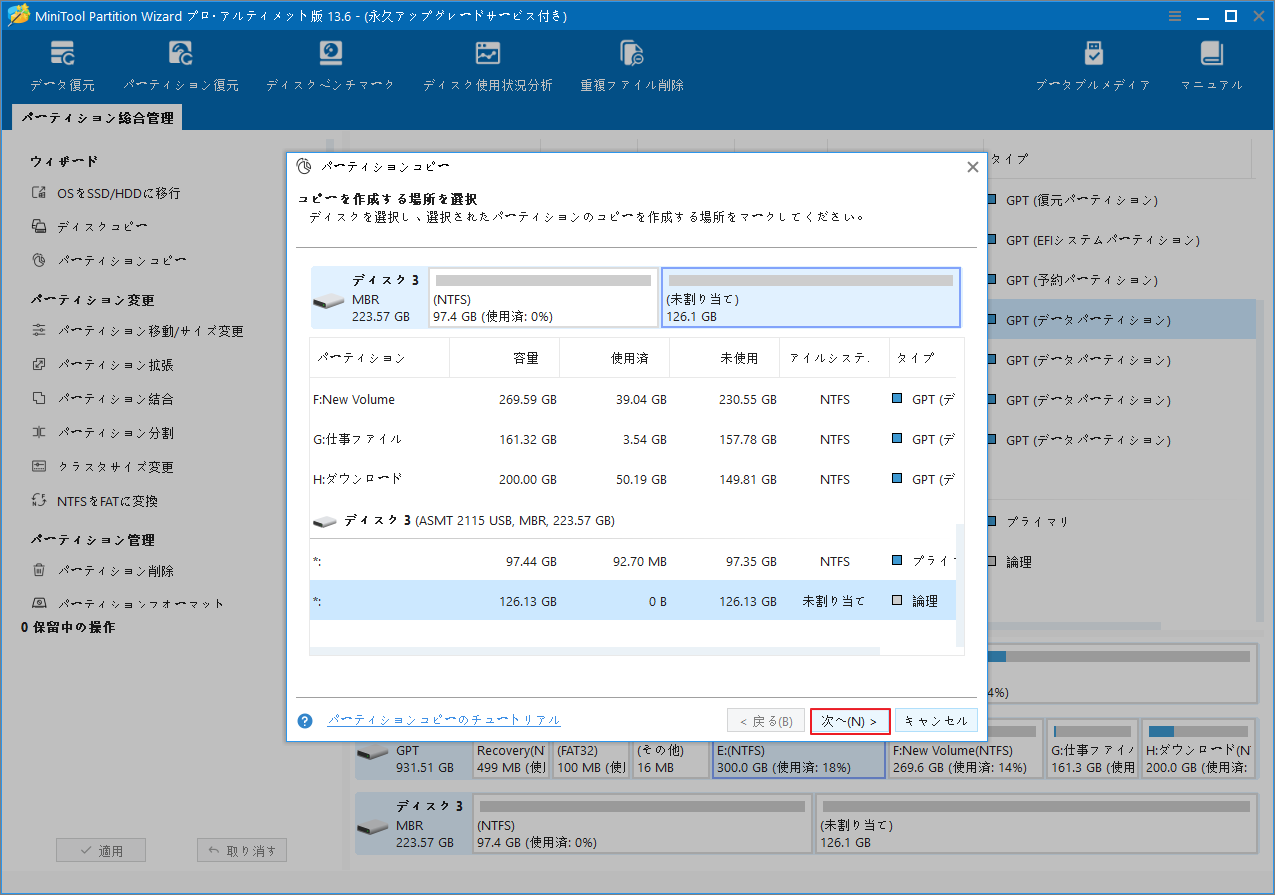This screenshot has height=895, width=1275.
Task: Click the キャンセル button in dialog
Action: [936, 721]
